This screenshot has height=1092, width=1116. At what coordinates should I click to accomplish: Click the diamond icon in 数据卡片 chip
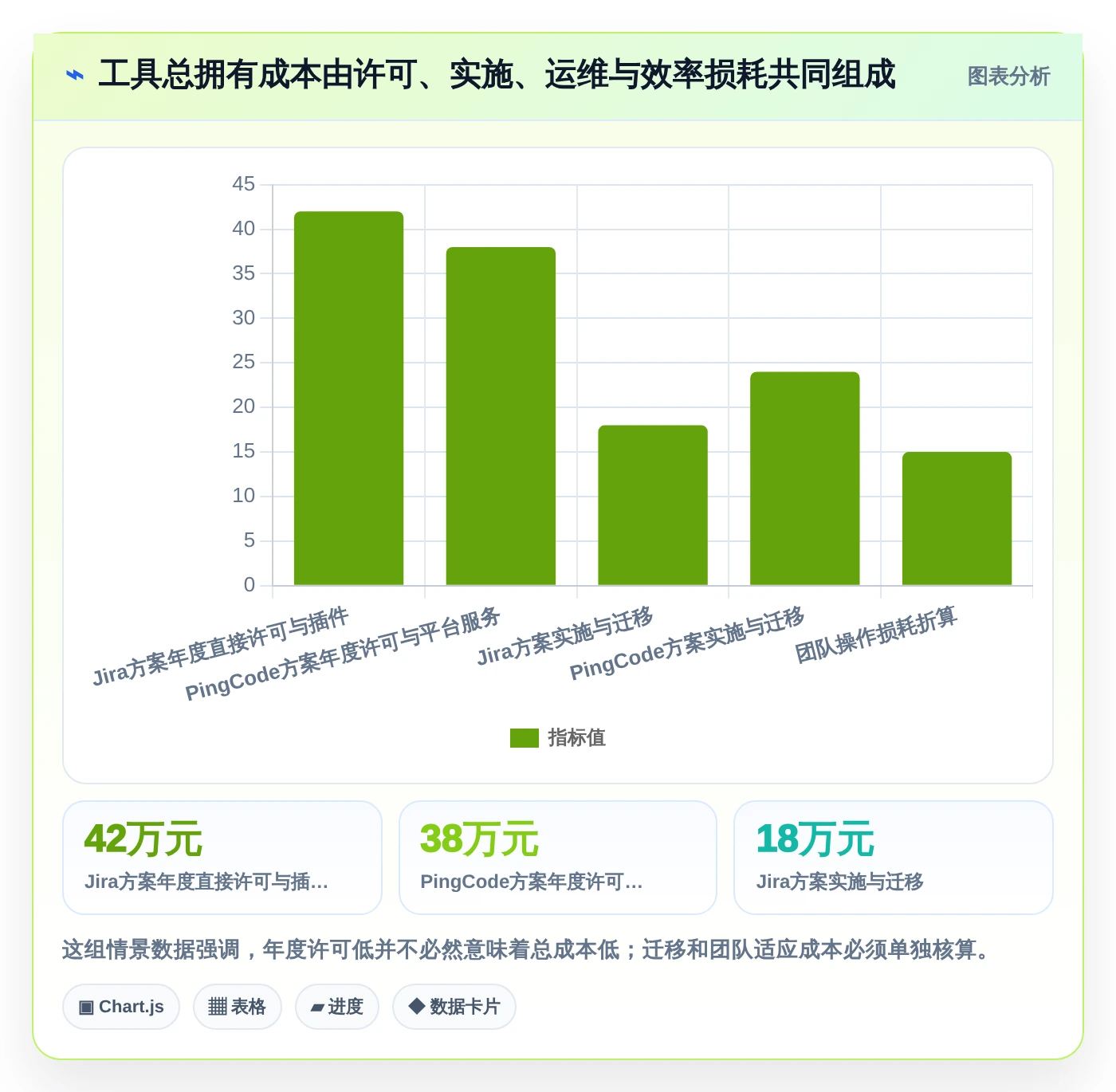(416, 1006)
